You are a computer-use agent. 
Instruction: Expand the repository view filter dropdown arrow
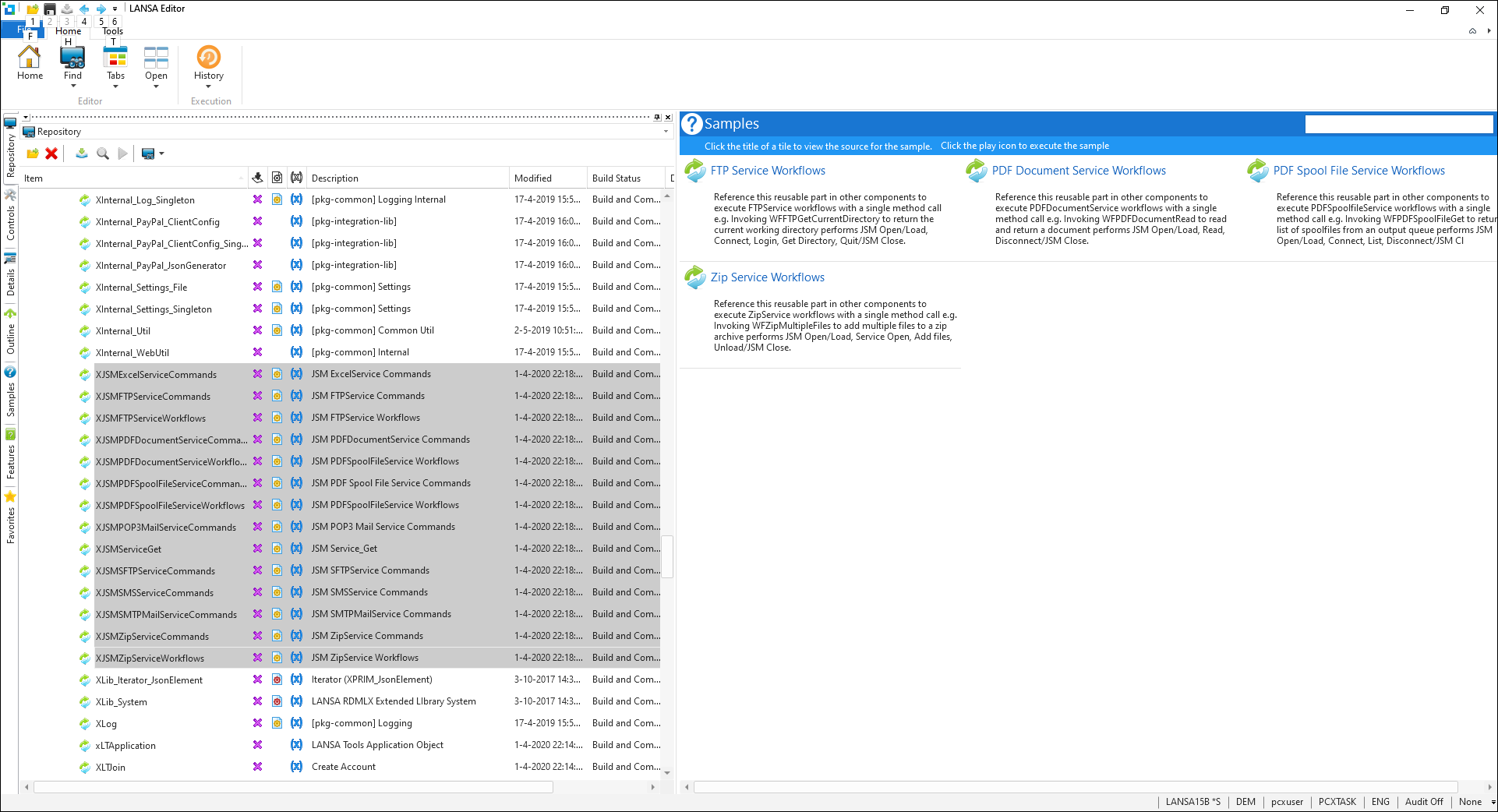click(x=666, y=132)
